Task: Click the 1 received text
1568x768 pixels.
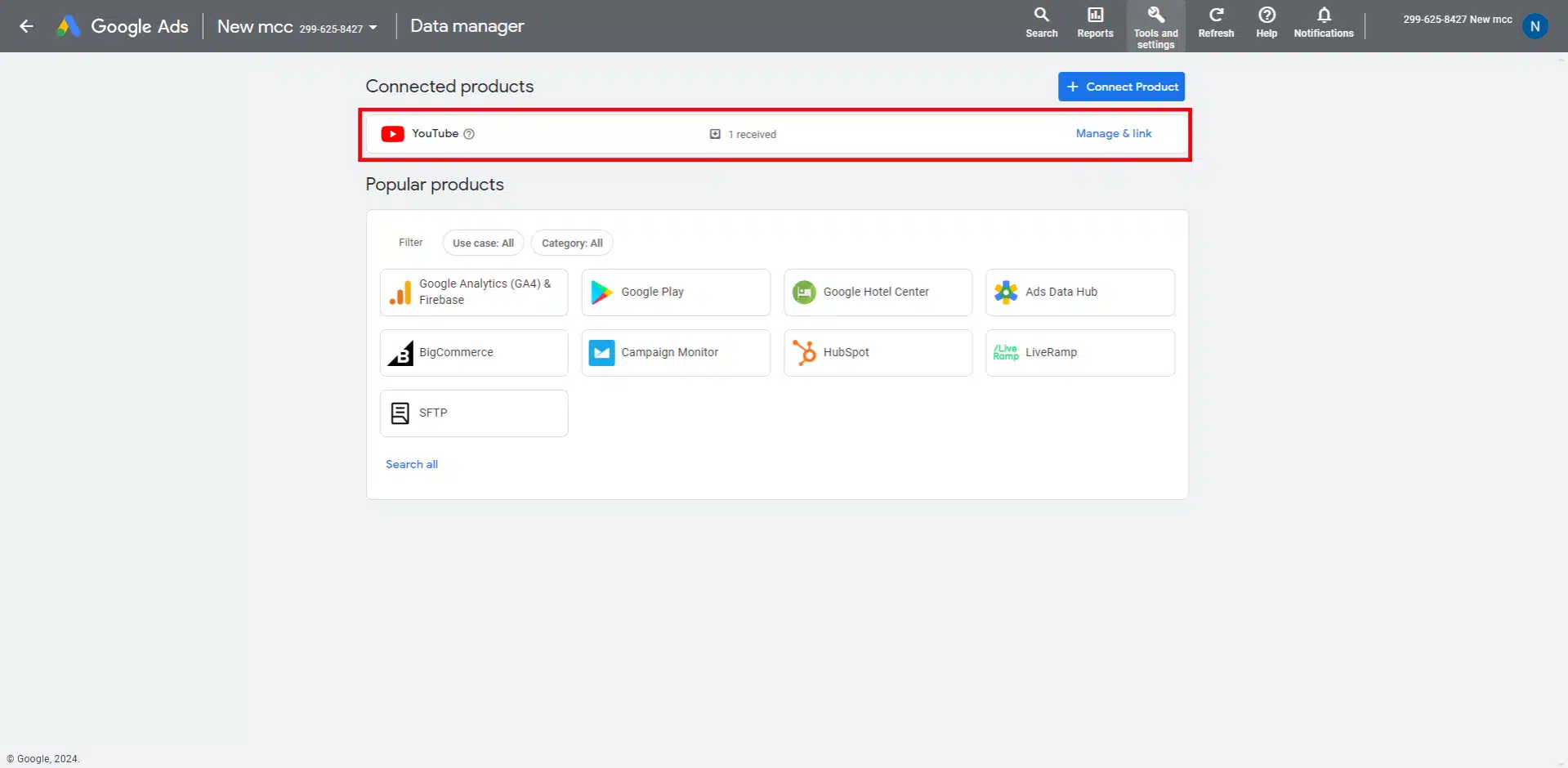Action: pyautogui.click(x=752, y=134)
